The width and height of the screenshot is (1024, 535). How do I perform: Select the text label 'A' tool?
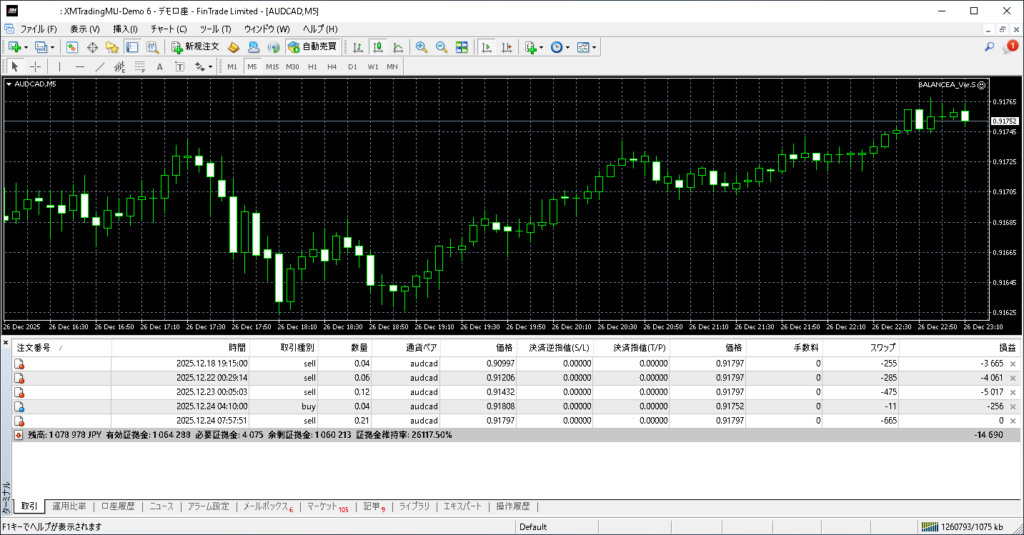pyautogui.click(x=160, y=67)
